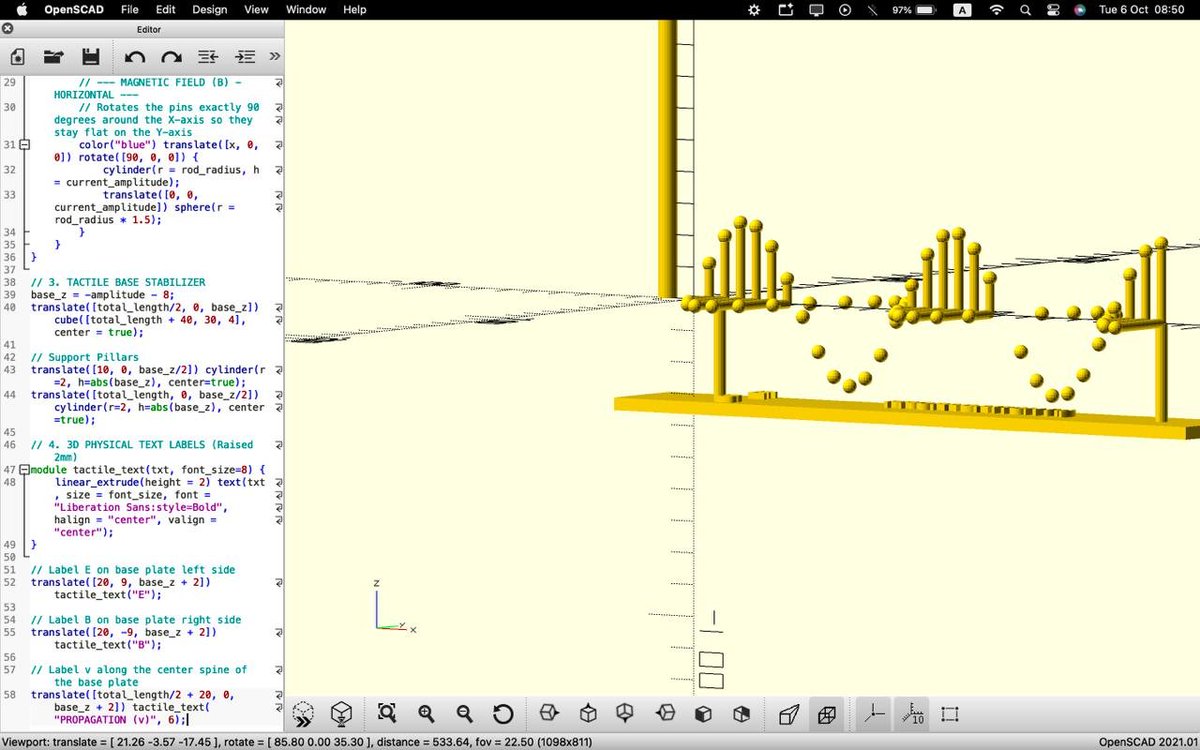Undo the last editor change
Image resolution: width=1200 pixels, height=750 pixels.
135,57
